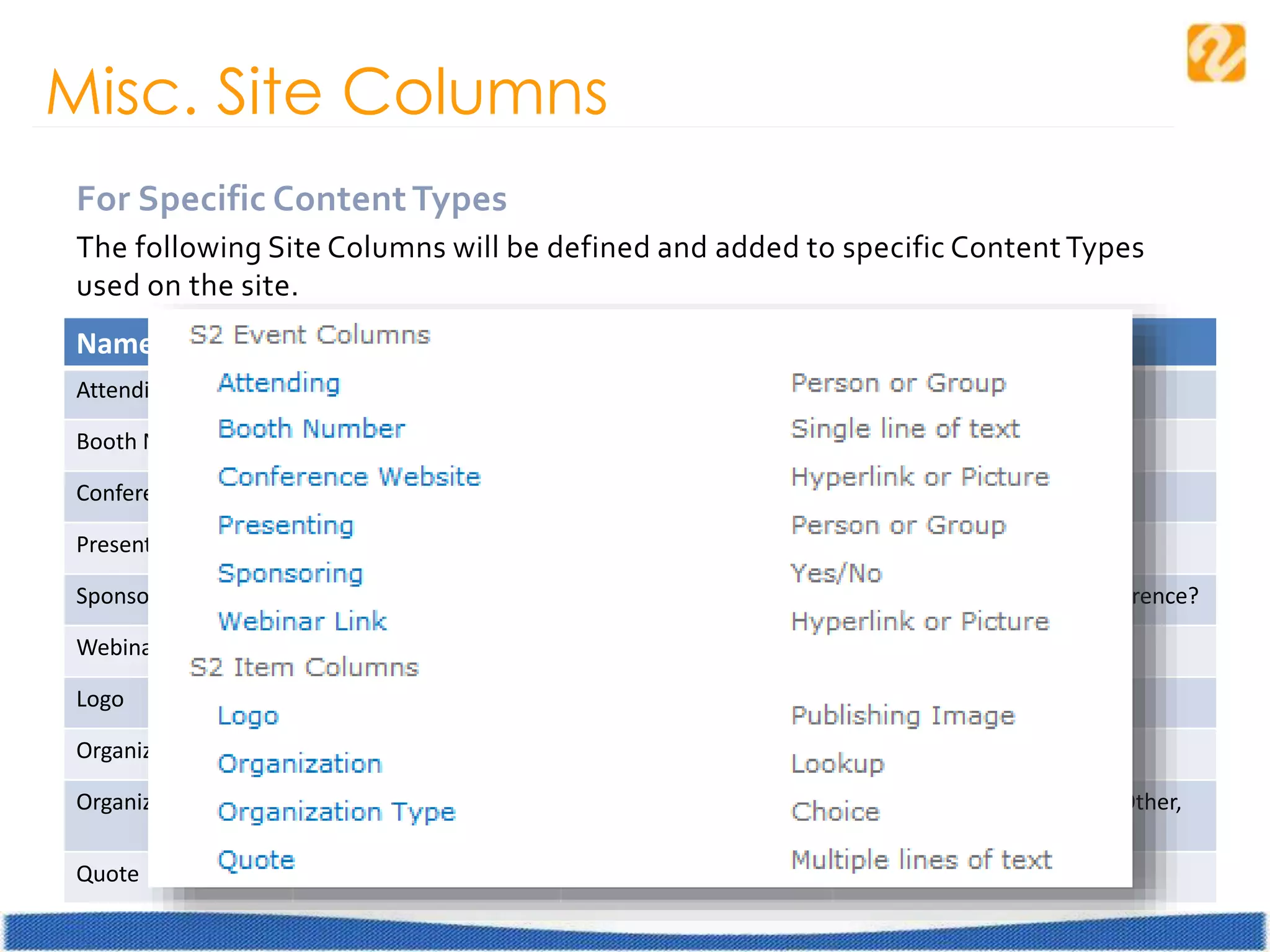Click the Misc. Site Columns title

click(327, 92)
